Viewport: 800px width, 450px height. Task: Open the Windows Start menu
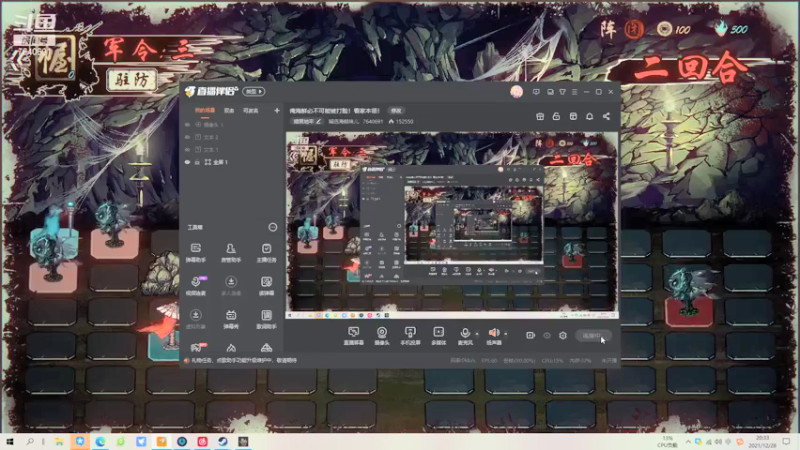tap(10, 441)
